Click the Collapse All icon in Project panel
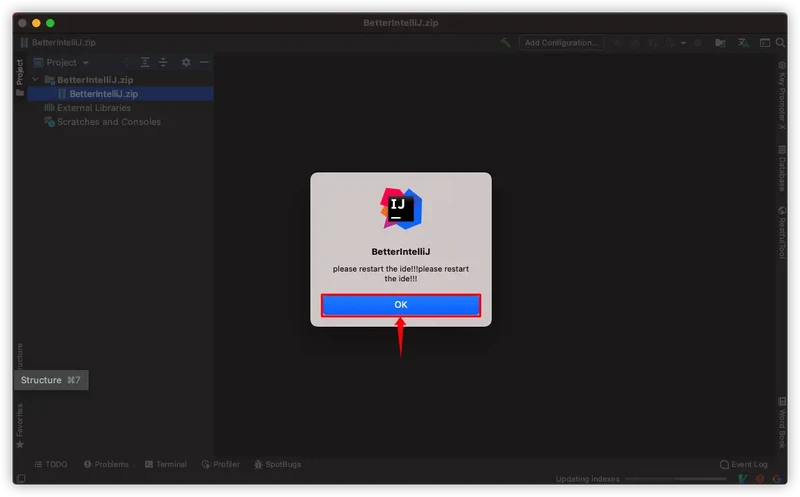 coord(163,62)
